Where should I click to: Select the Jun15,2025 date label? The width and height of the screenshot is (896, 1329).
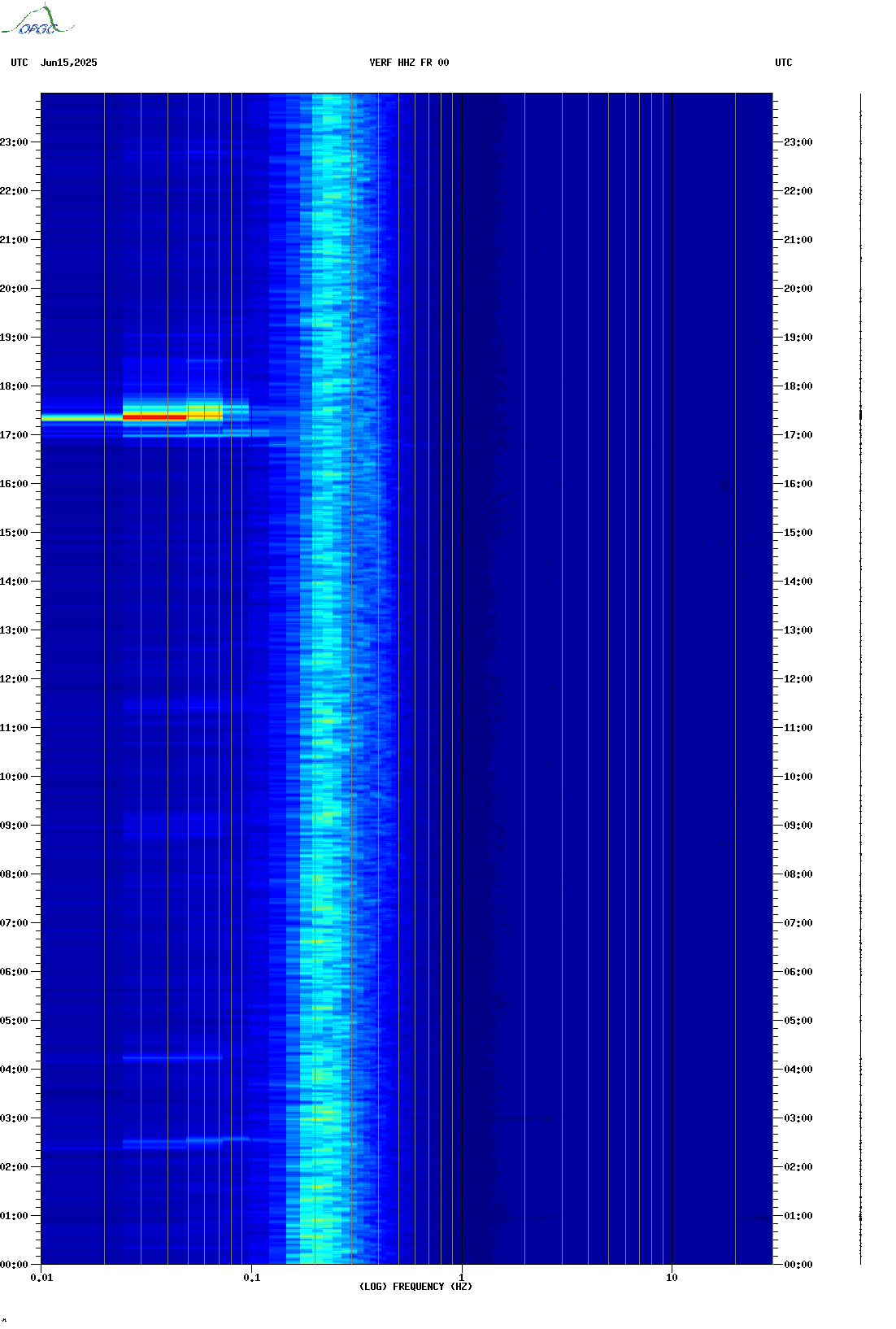69,63
